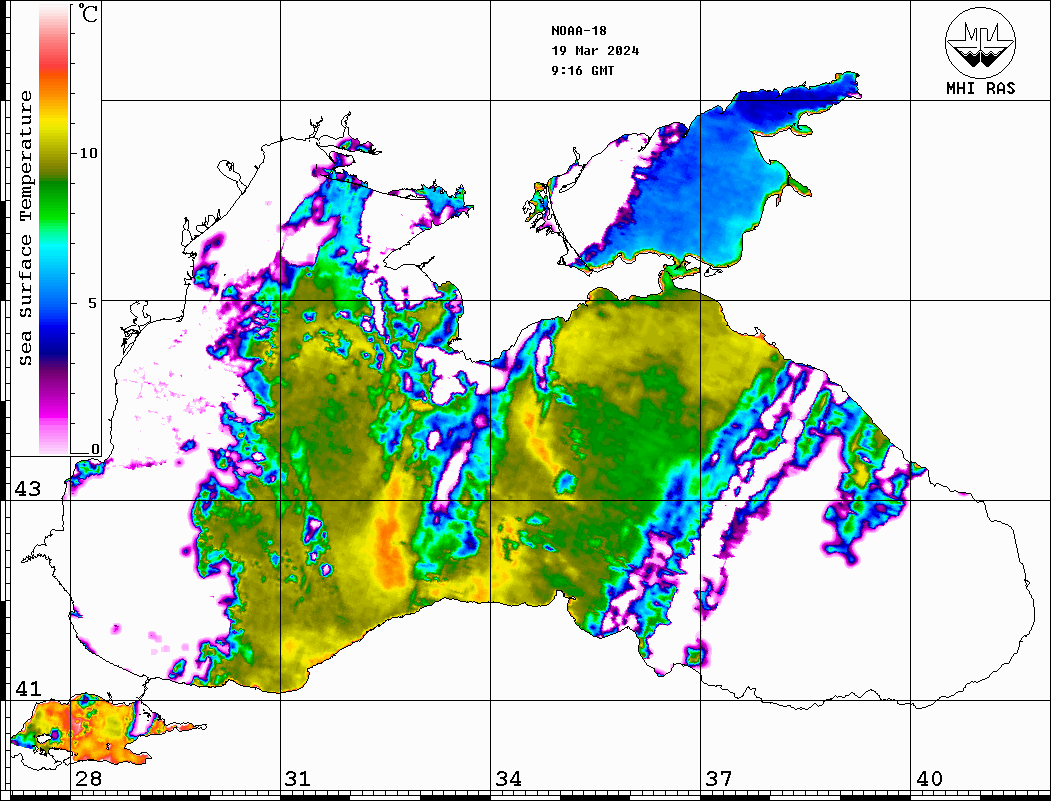The height and width of the screenshot is (801, 1051).
Task: Click the '0' tick on temperature scale
Action: (95, 449)
